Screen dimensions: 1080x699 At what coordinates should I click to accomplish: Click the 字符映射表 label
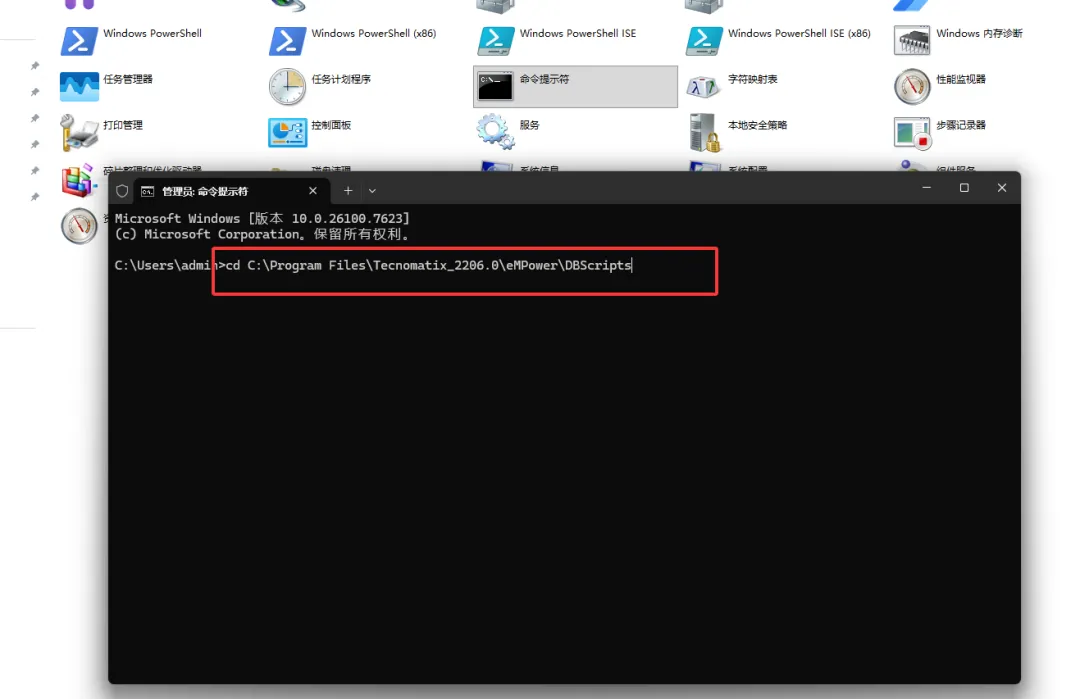(x=753, y=79)
